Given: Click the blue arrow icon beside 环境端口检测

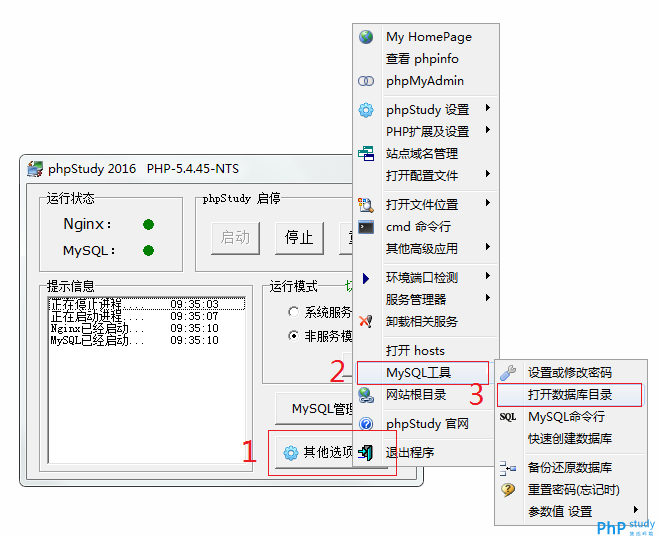Looking at the screenshot, I should coord(366,278).
